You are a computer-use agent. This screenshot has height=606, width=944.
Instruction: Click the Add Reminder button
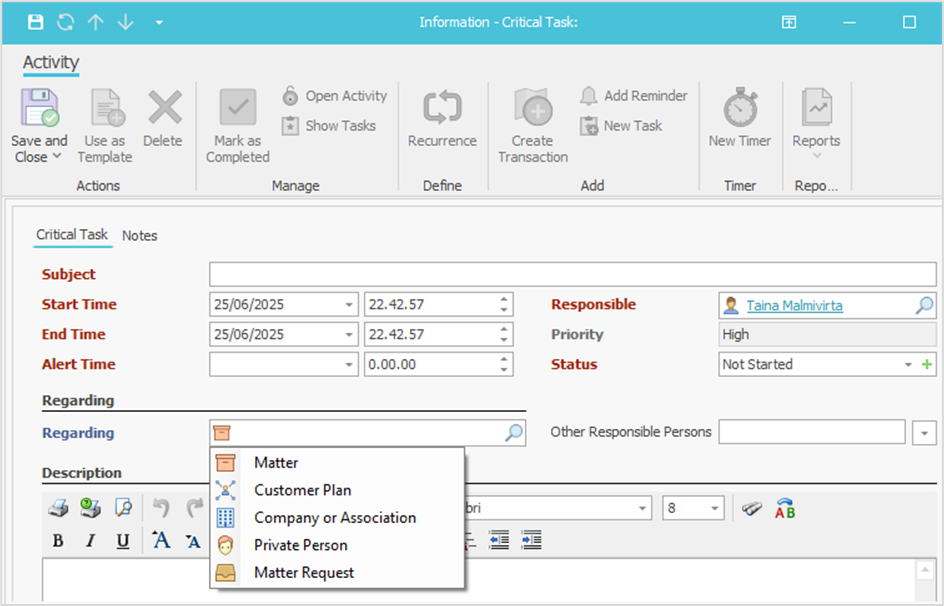tap(634, 96)
